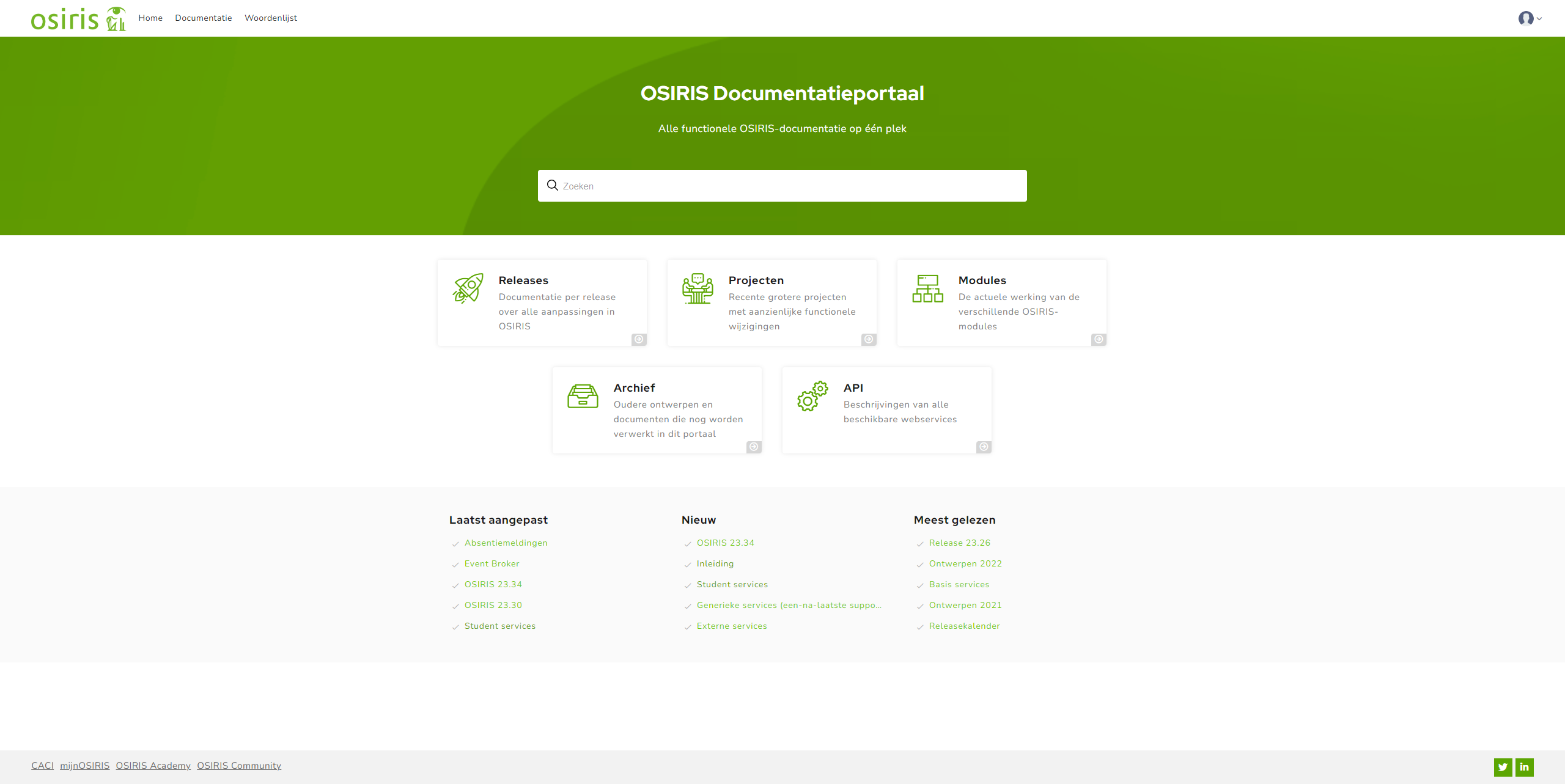Click the arrow on the Archief card
Image resolution: width=1565 pixels, height=784 pixels.
(754, 447)
